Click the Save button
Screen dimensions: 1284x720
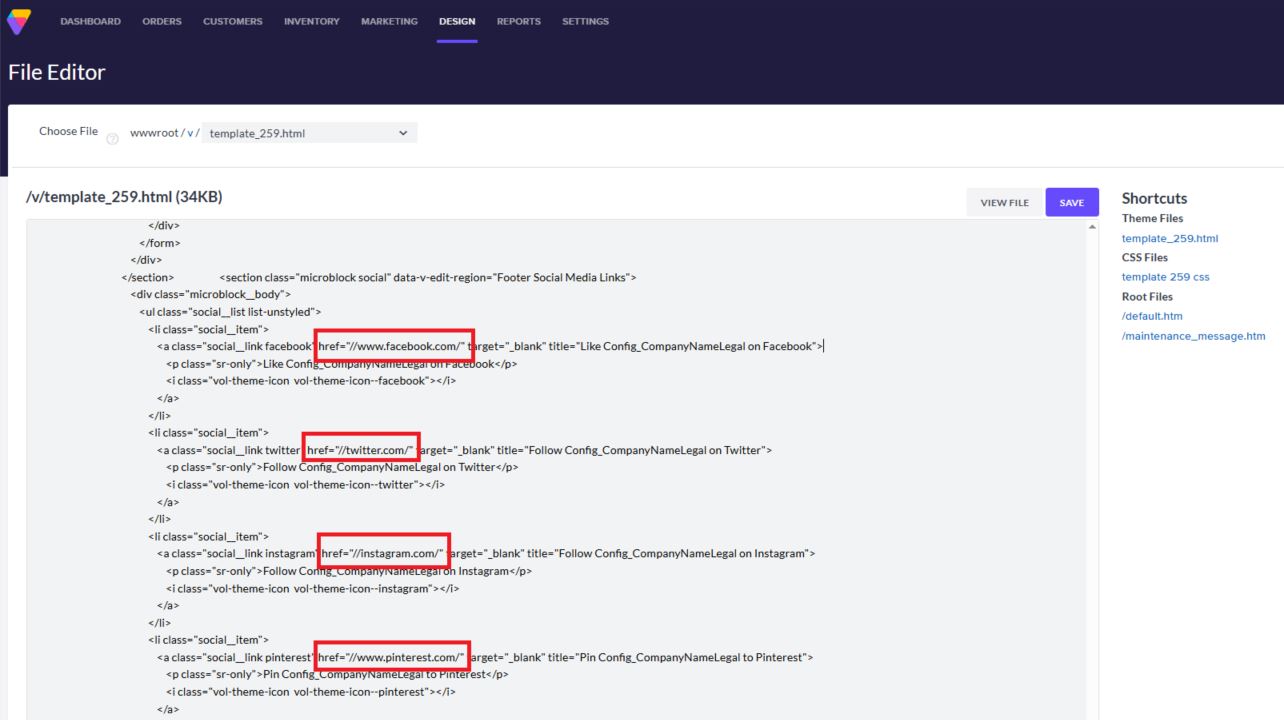[1071, 203]
